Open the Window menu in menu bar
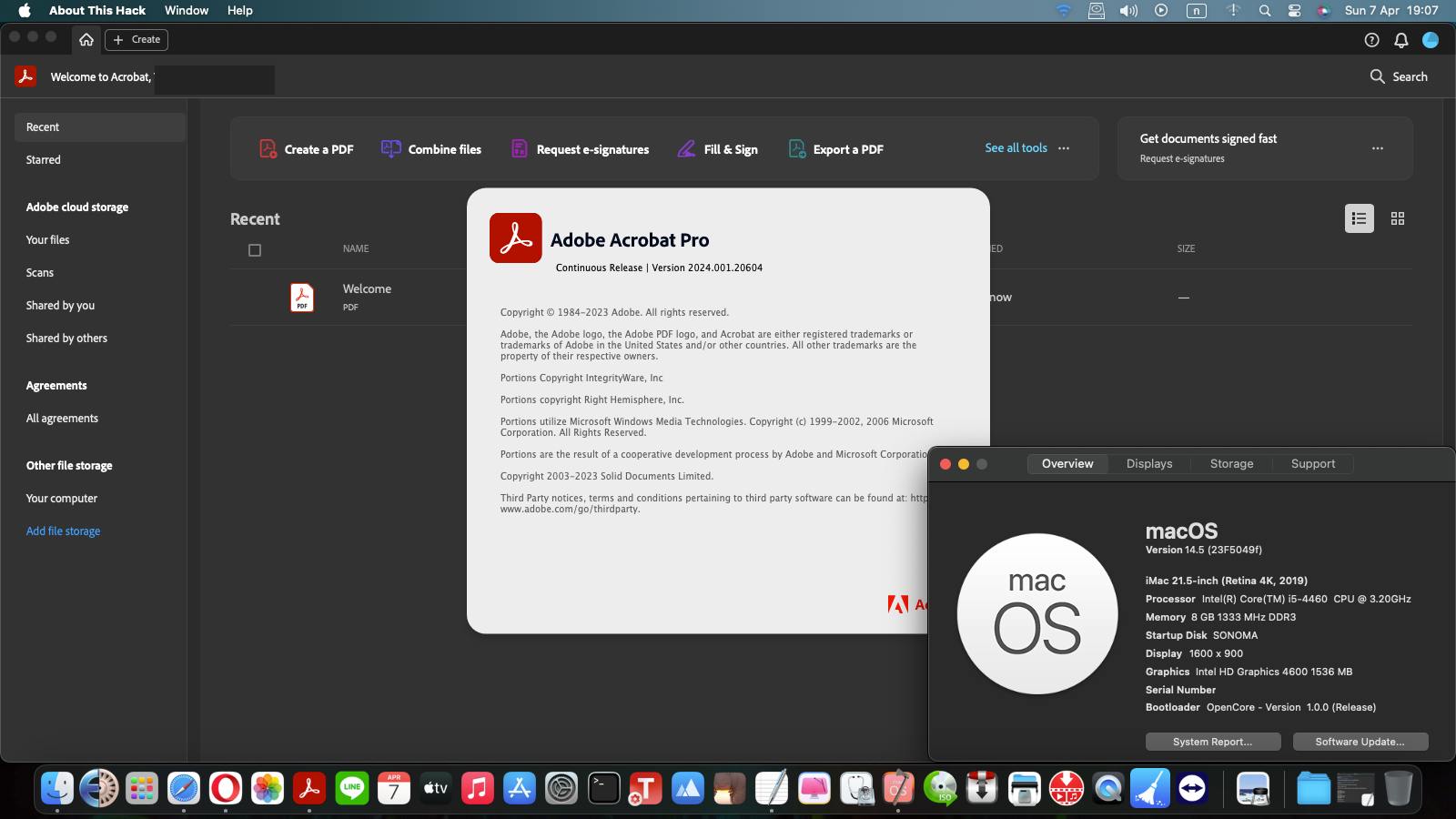This screenshot has height=819, width=1456. (187, 10)
